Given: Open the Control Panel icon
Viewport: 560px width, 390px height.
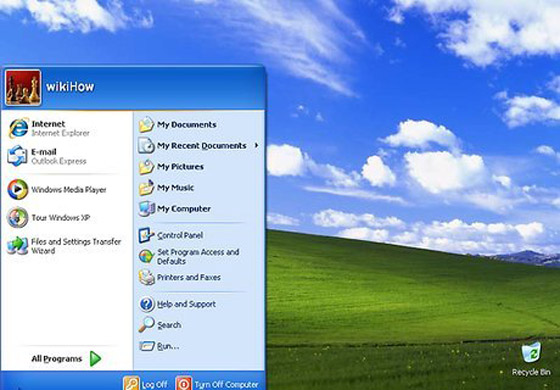Looking at the screenshot, I should point(146,235).
